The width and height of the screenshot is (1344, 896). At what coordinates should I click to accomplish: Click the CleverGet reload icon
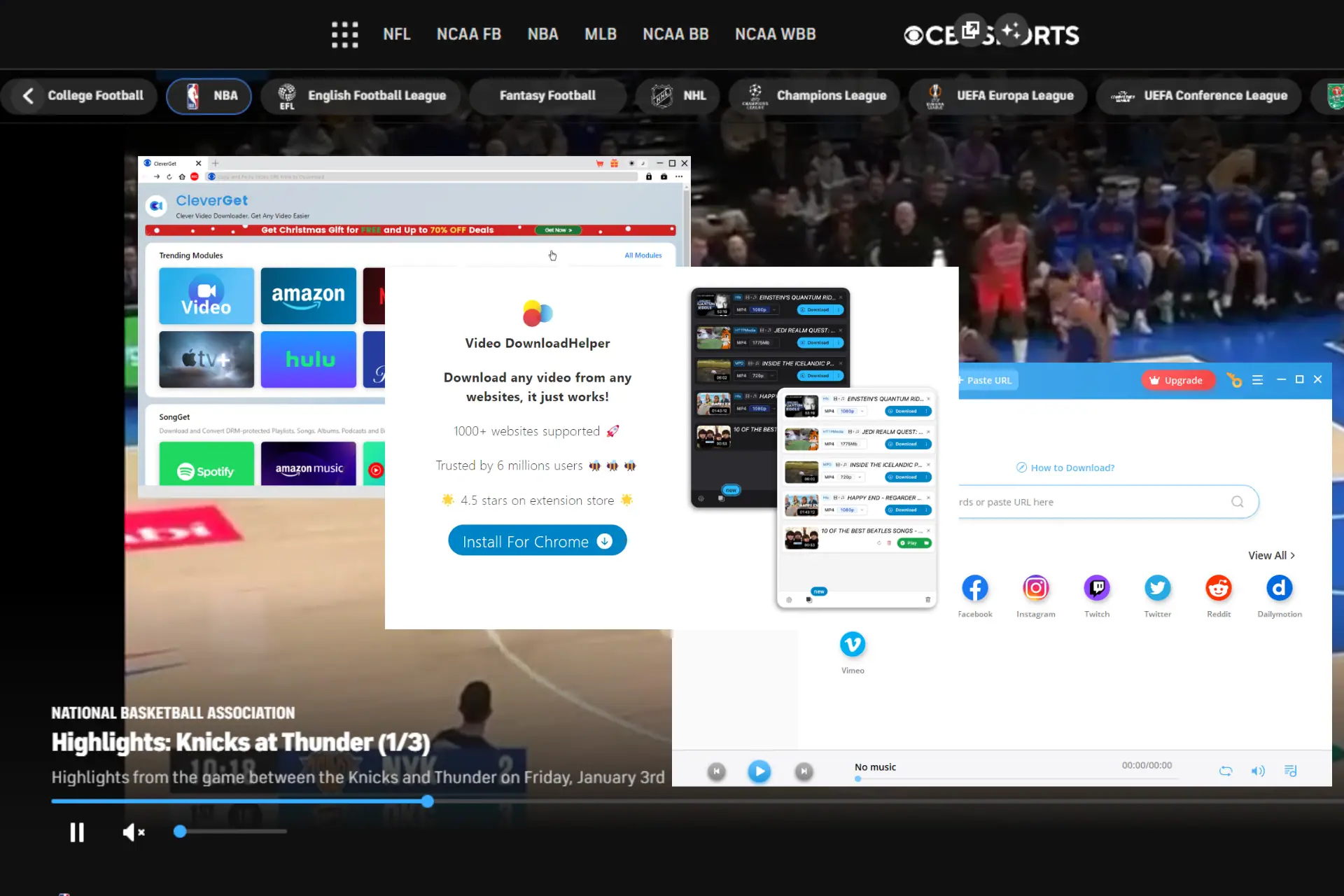coord(169,176)
